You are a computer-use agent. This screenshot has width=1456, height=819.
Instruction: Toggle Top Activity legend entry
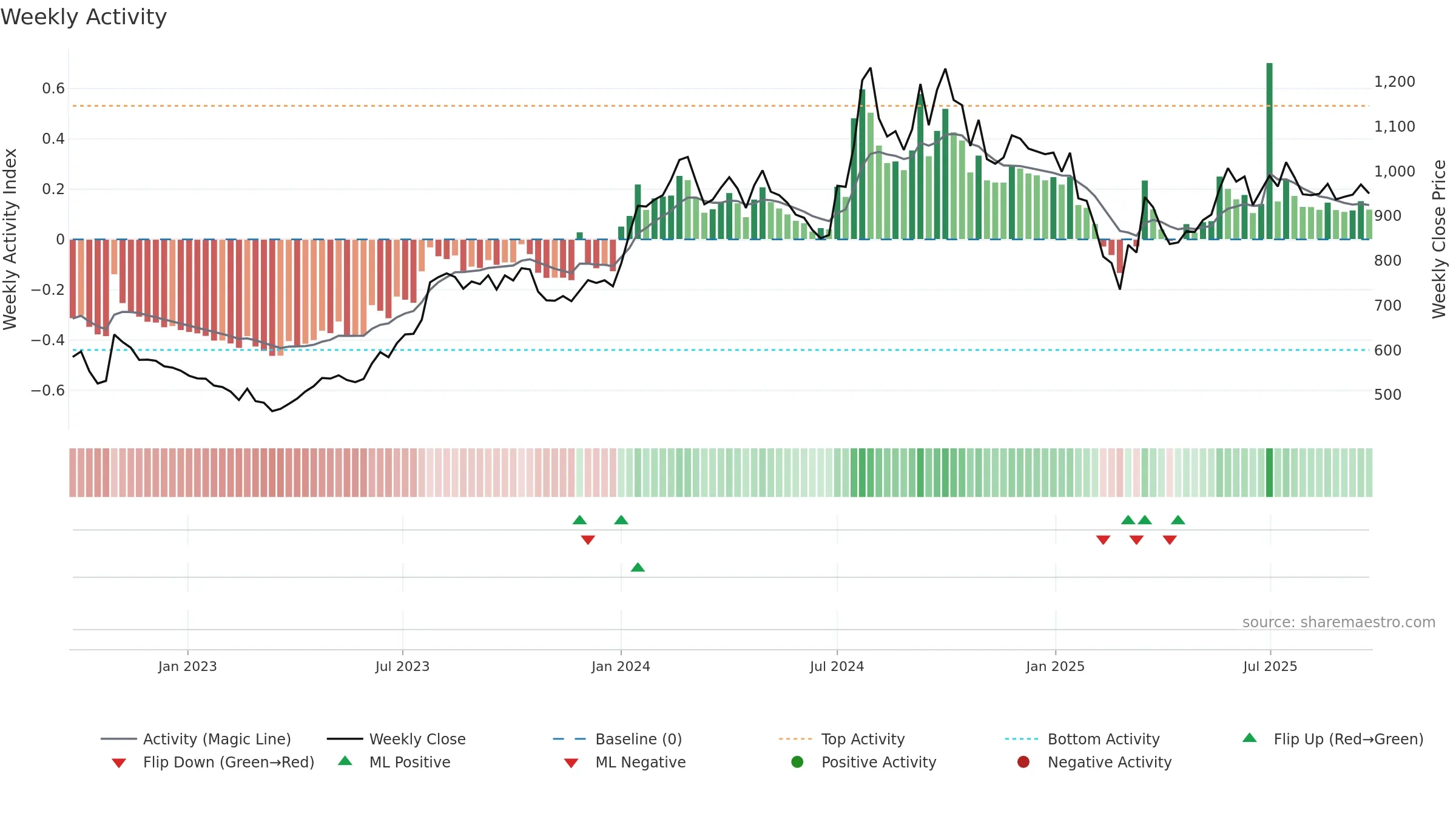[842, 739]
